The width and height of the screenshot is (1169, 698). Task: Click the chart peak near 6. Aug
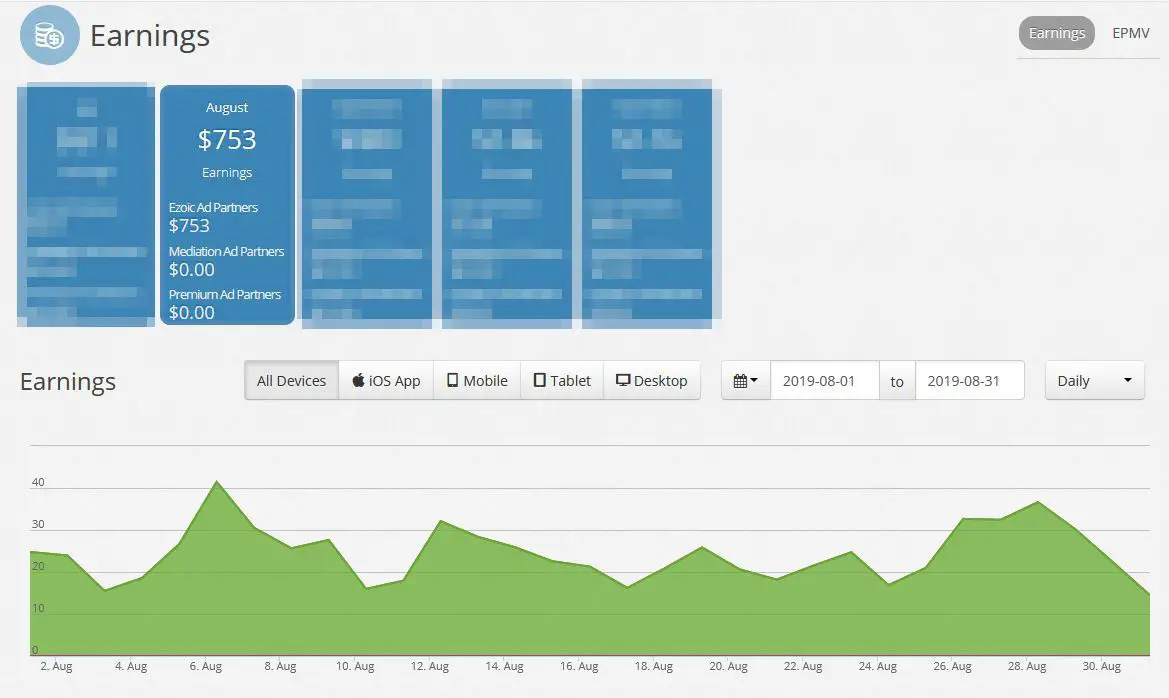pyautogui.click(x=217, y=482)
